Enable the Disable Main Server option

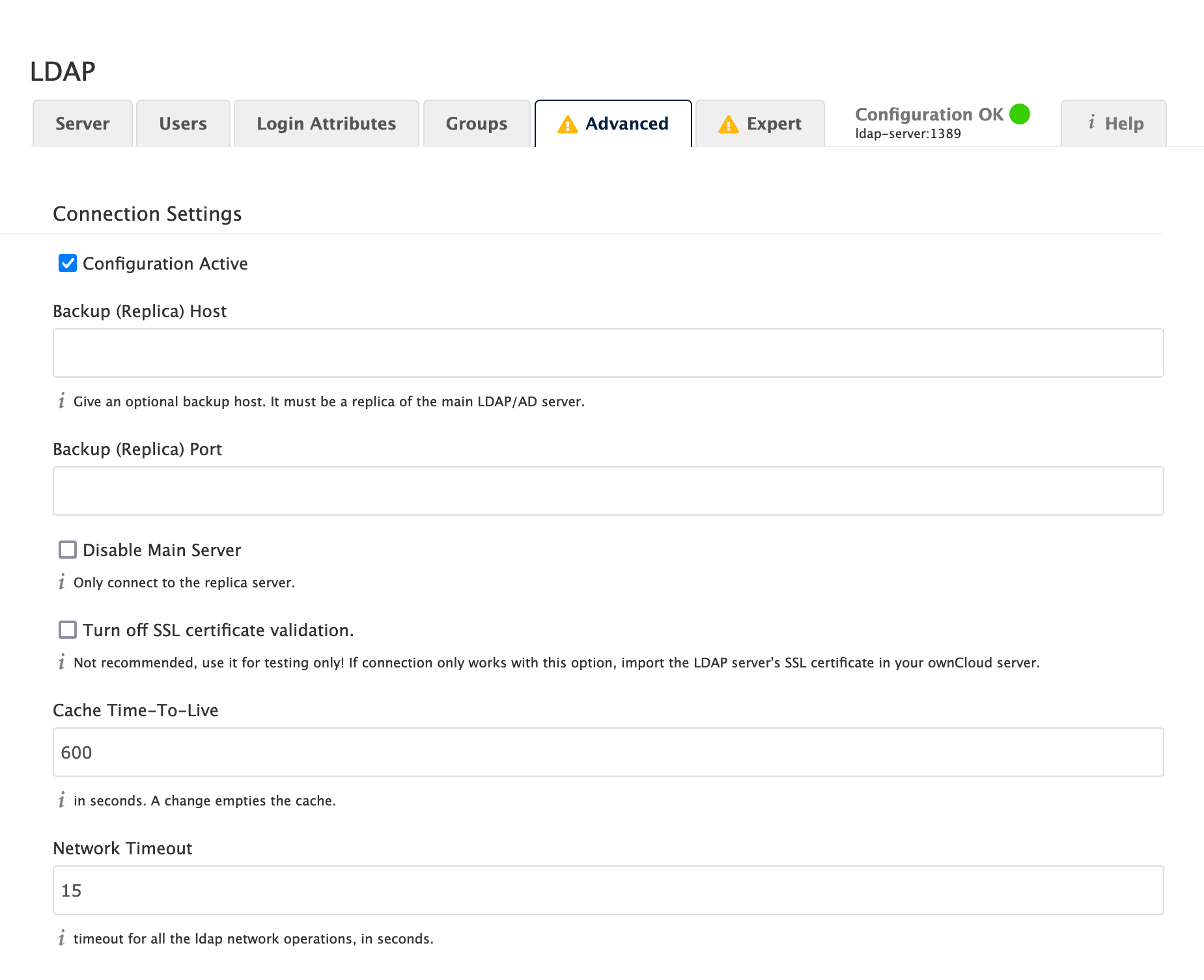[67, 550]
